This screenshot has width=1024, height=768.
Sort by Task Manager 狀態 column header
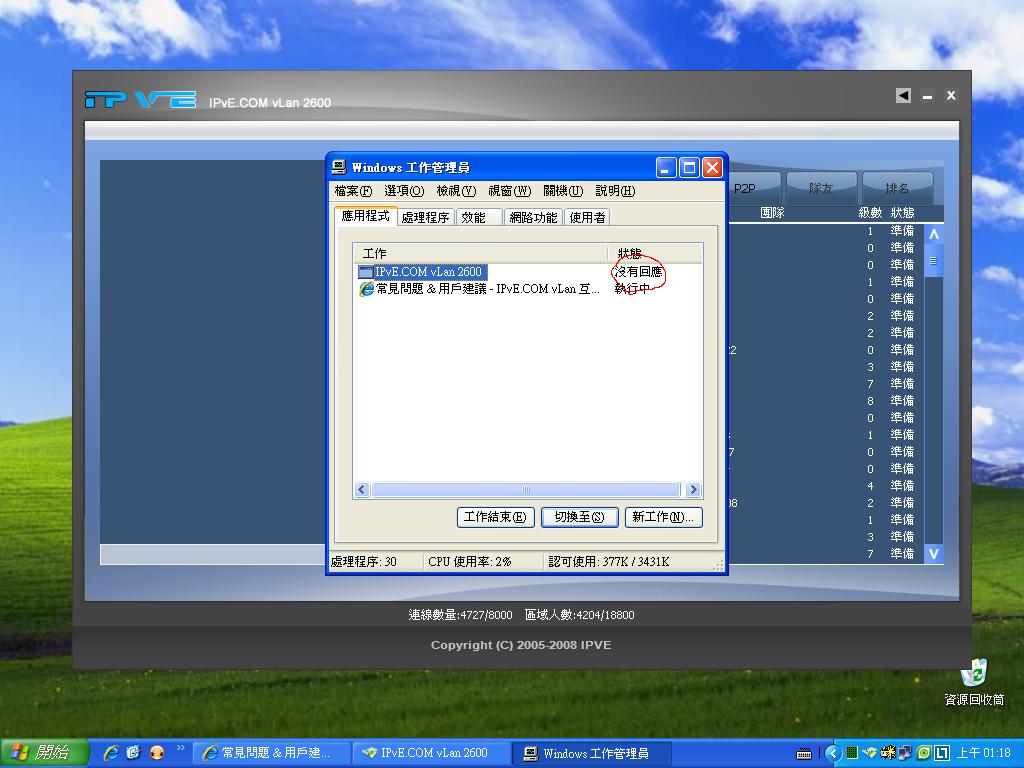655,253
